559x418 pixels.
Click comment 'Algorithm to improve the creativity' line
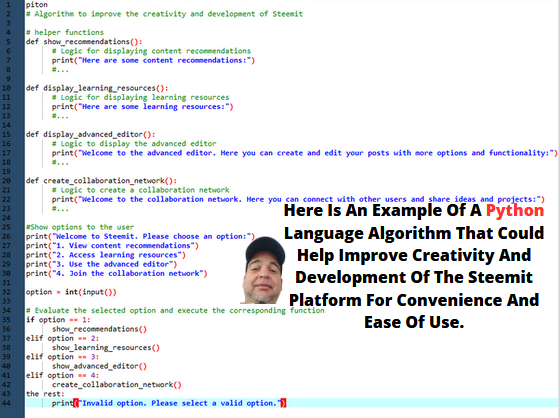(x=164, y=14)
